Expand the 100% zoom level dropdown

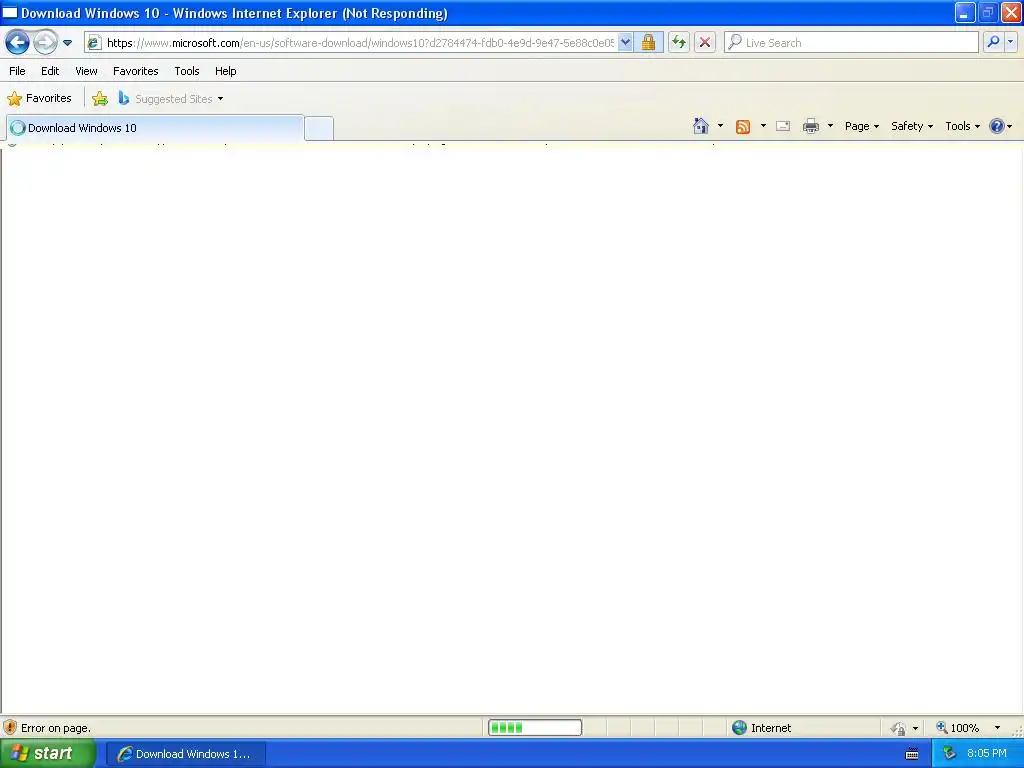(x=997, y=728)
